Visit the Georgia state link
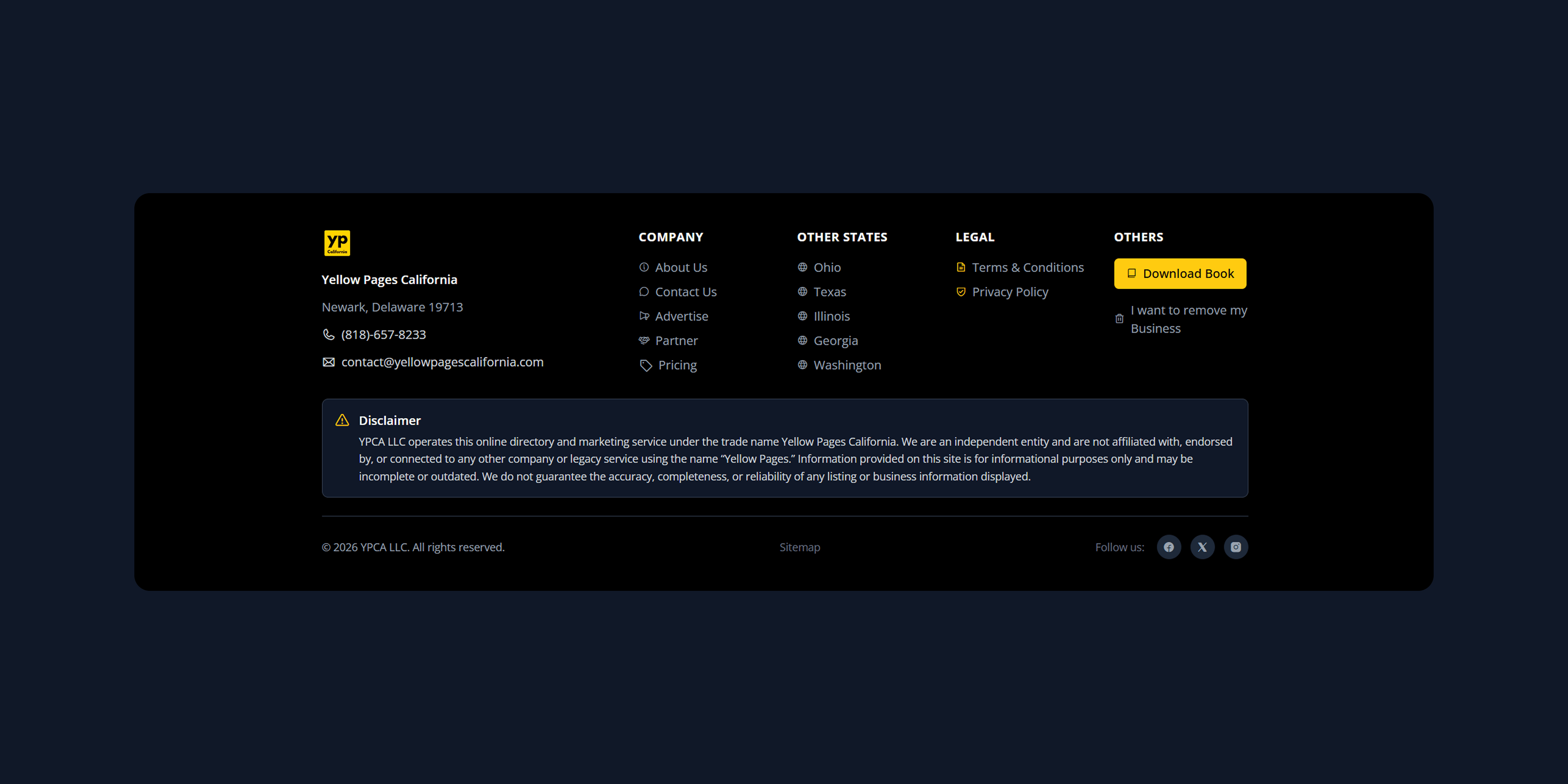1568x784 pixels. click(836, 340)
